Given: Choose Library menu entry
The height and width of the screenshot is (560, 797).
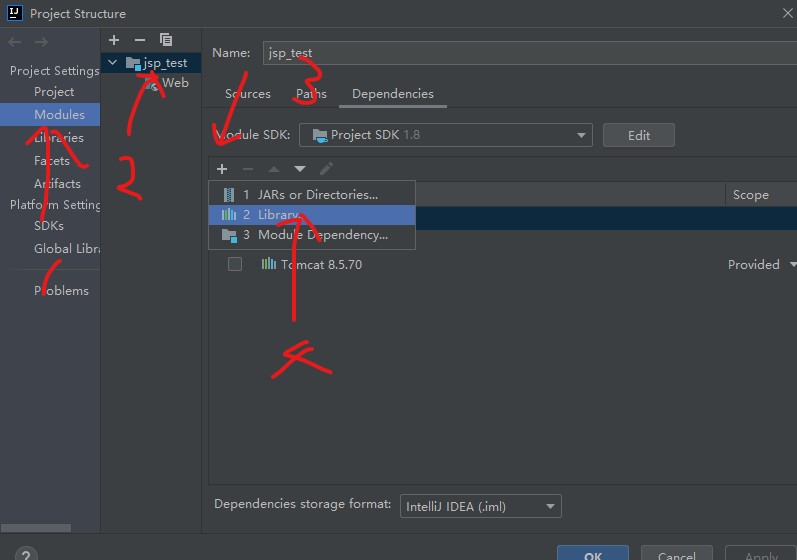Looking at the screenshot, I should [x=312, y=215].
